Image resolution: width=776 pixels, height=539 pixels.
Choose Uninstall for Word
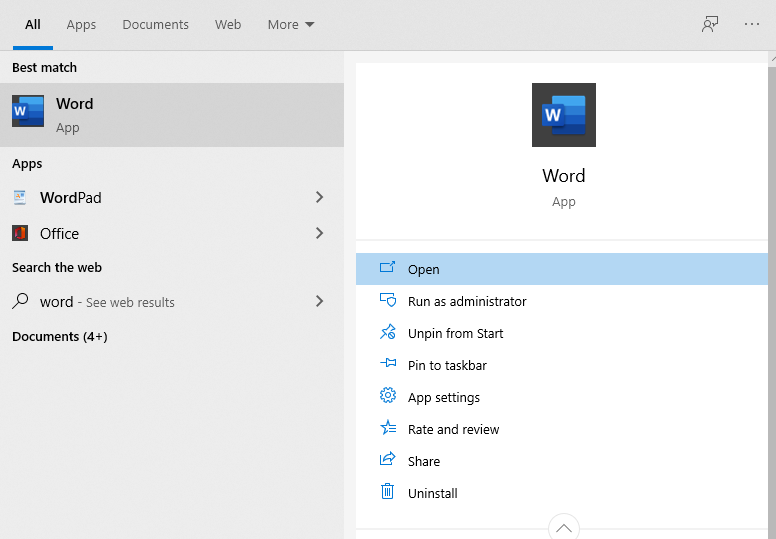(x=562, y=493)
